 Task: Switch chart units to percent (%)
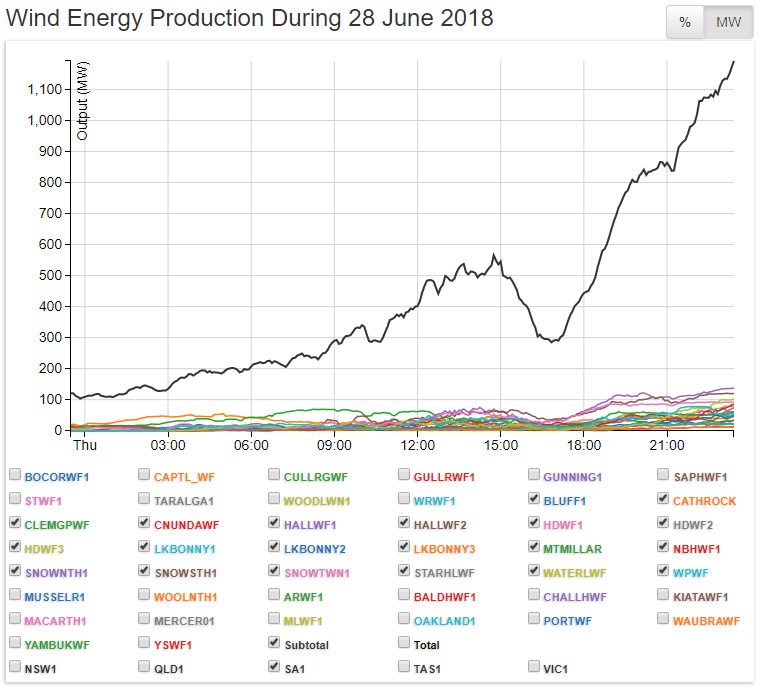[x=685, y=23]
